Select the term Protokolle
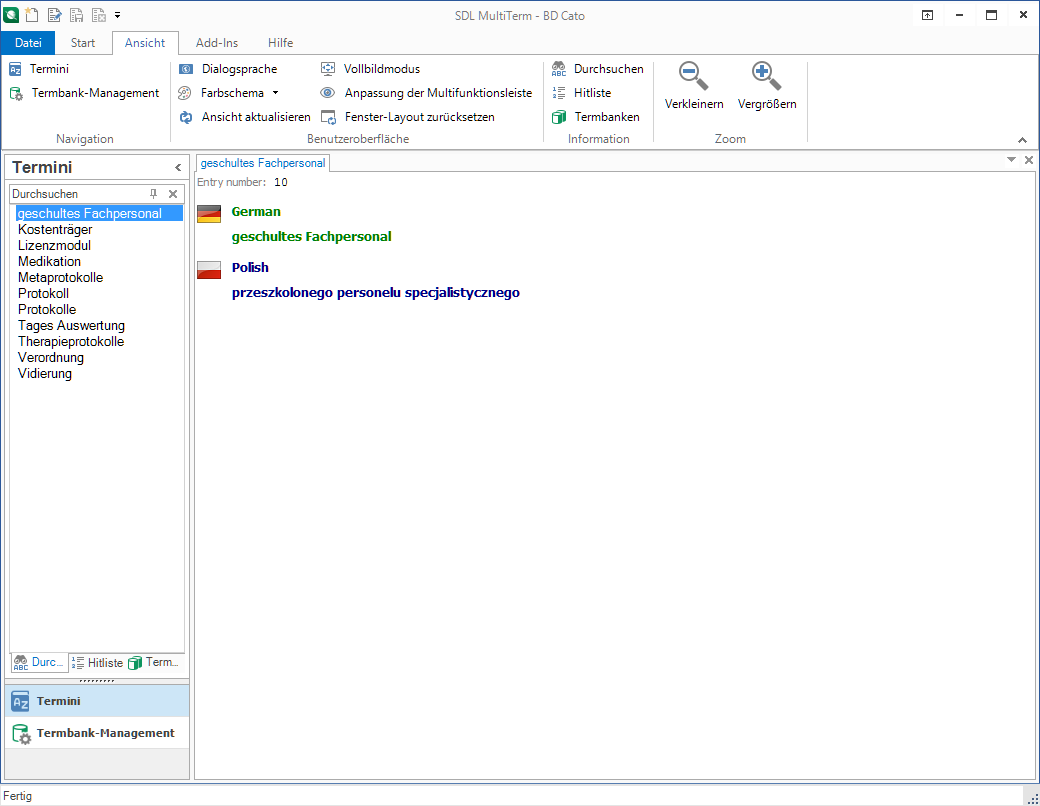1040x806 pixels. [x=47, y=309]
